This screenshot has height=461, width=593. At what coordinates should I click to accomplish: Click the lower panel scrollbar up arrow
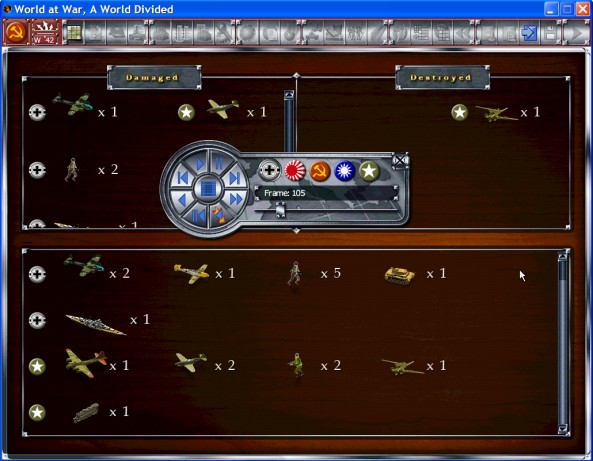(563, 256)
